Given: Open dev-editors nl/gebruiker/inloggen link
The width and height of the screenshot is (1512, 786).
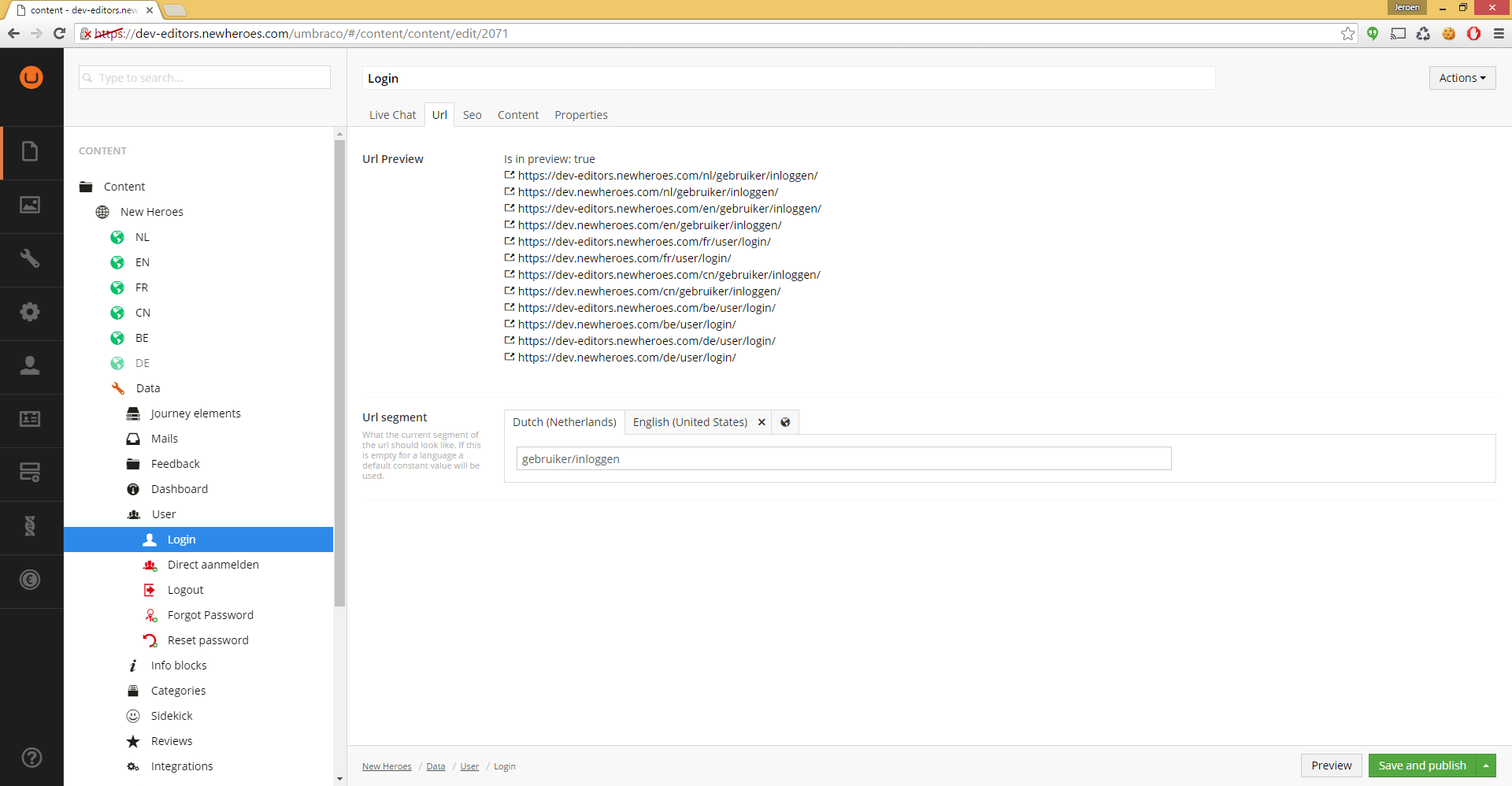Looking at the screenshot, I should (x=668, y=176).
